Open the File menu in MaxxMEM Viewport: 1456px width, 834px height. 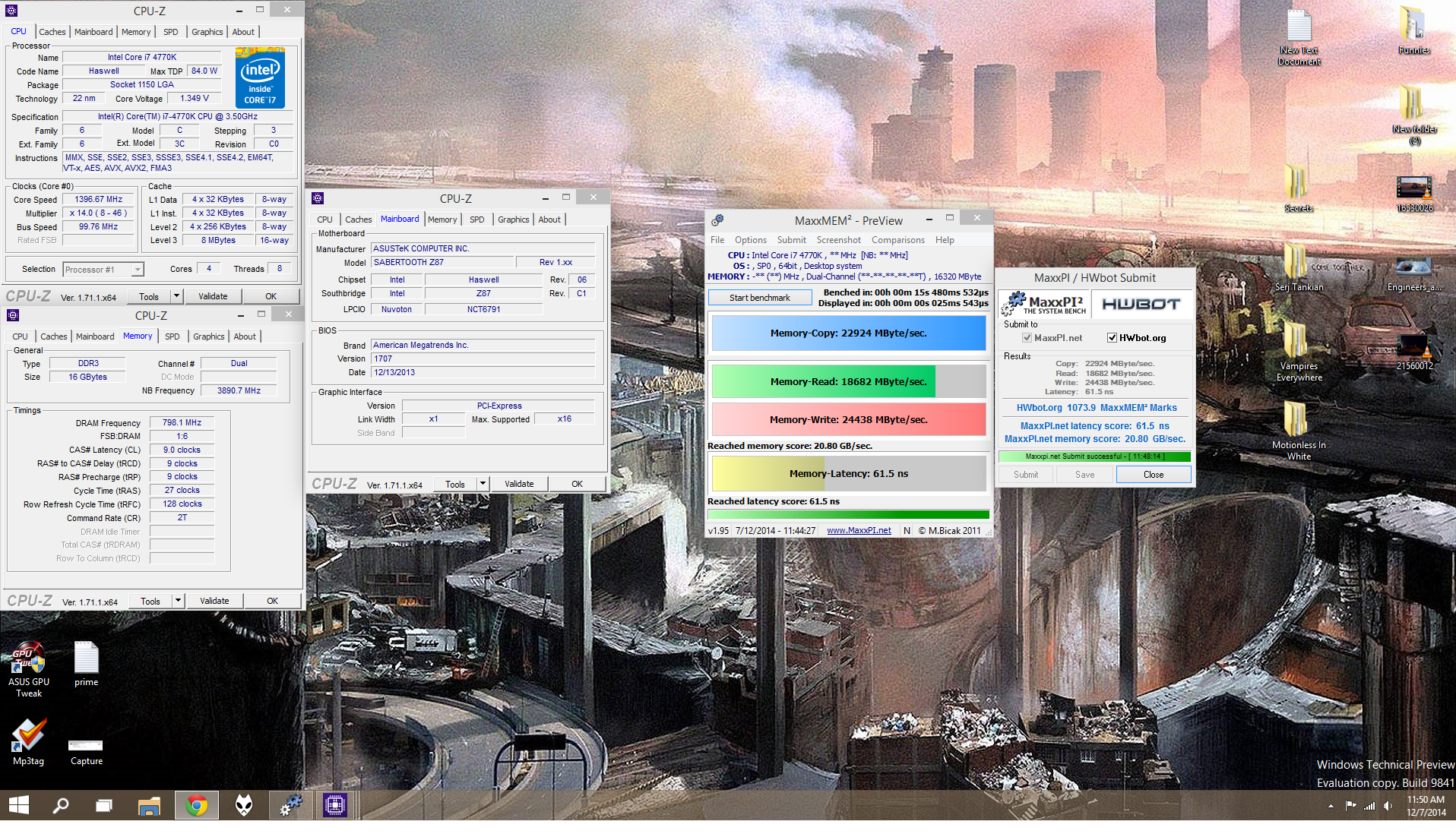pos(717,240)
